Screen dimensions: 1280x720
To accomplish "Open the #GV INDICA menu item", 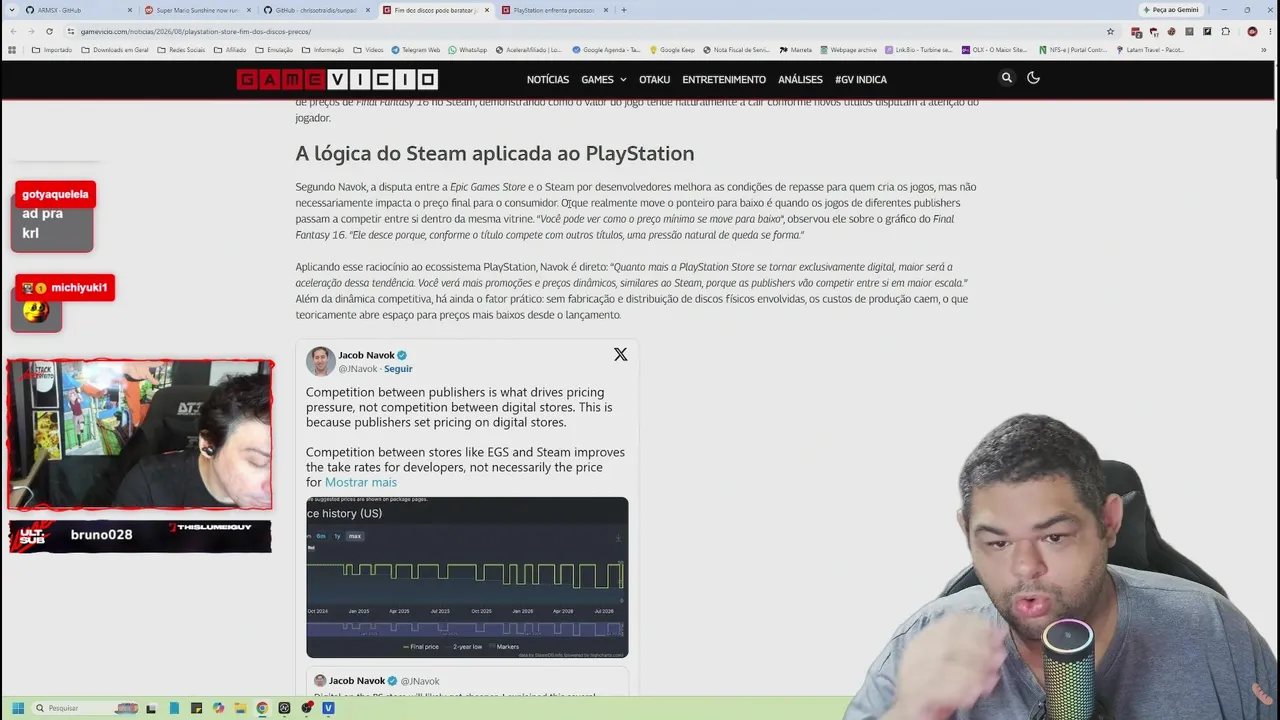I will click(x=861, y=79).
